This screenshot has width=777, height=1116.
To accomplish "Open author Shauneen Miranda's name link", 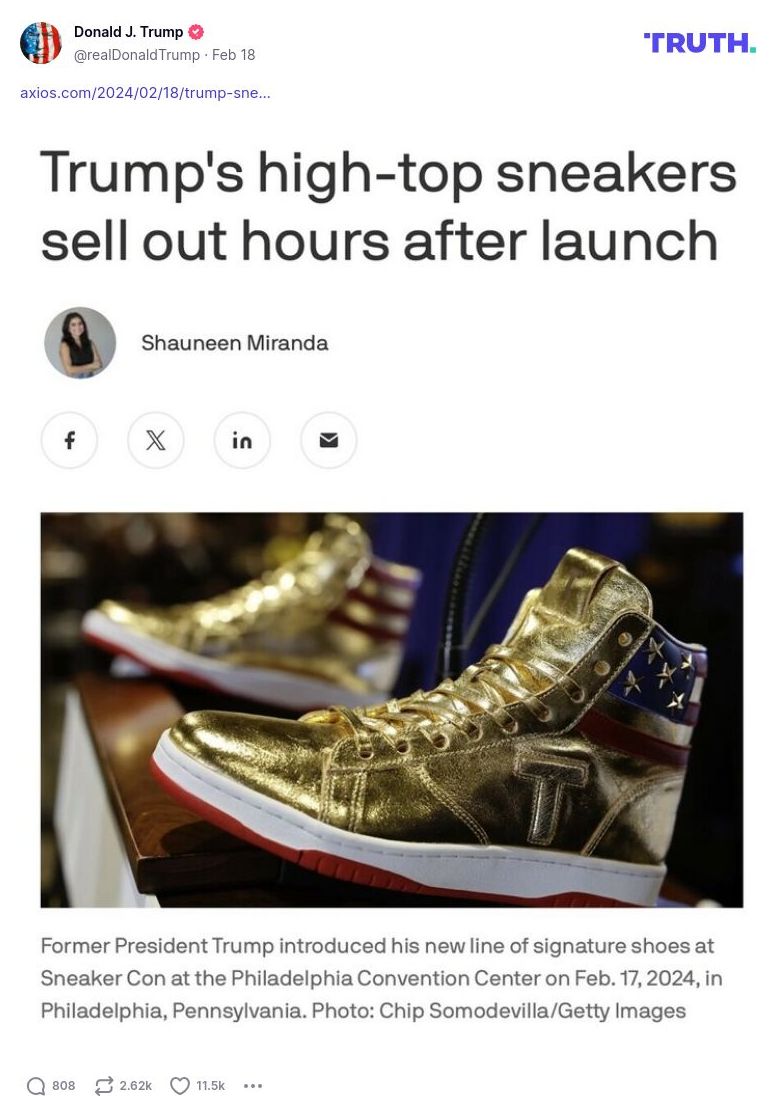I will 235,343.
